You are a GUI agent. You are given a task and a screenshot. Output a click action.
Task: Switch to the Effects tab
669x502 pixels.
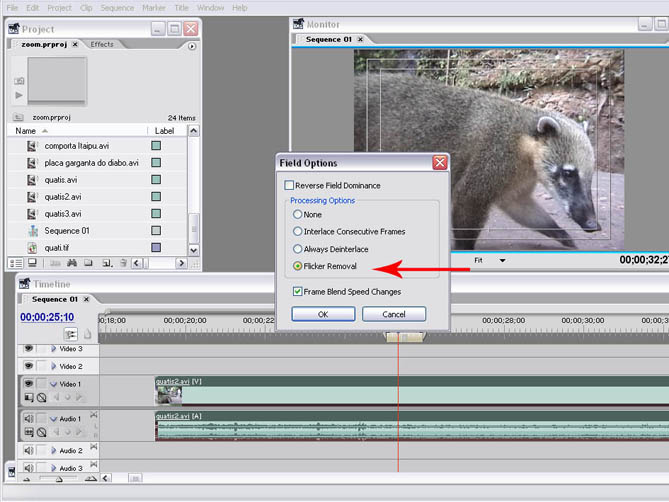tap(102, 45)
